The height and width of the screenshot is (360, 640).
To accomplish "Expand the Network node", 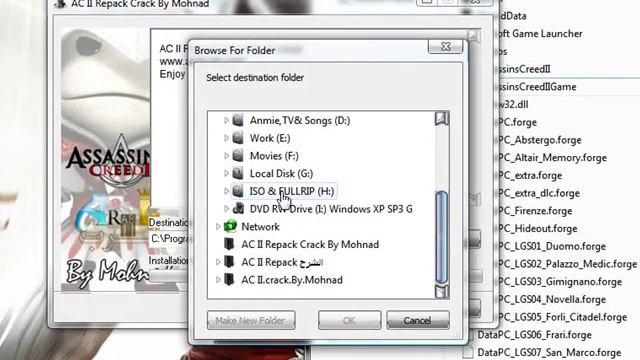I will point(218,227).
